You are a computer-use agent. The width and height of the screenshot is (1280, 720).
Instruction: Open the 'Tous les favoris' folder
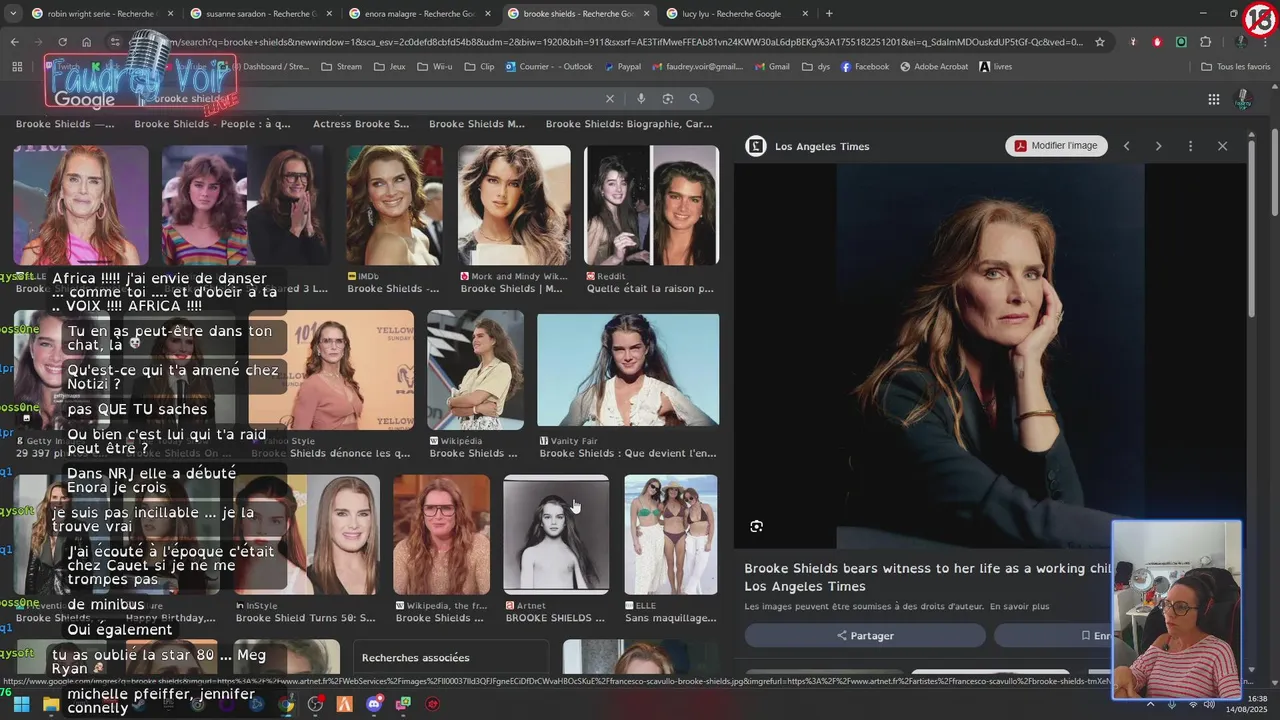(x=1236, y=67)
